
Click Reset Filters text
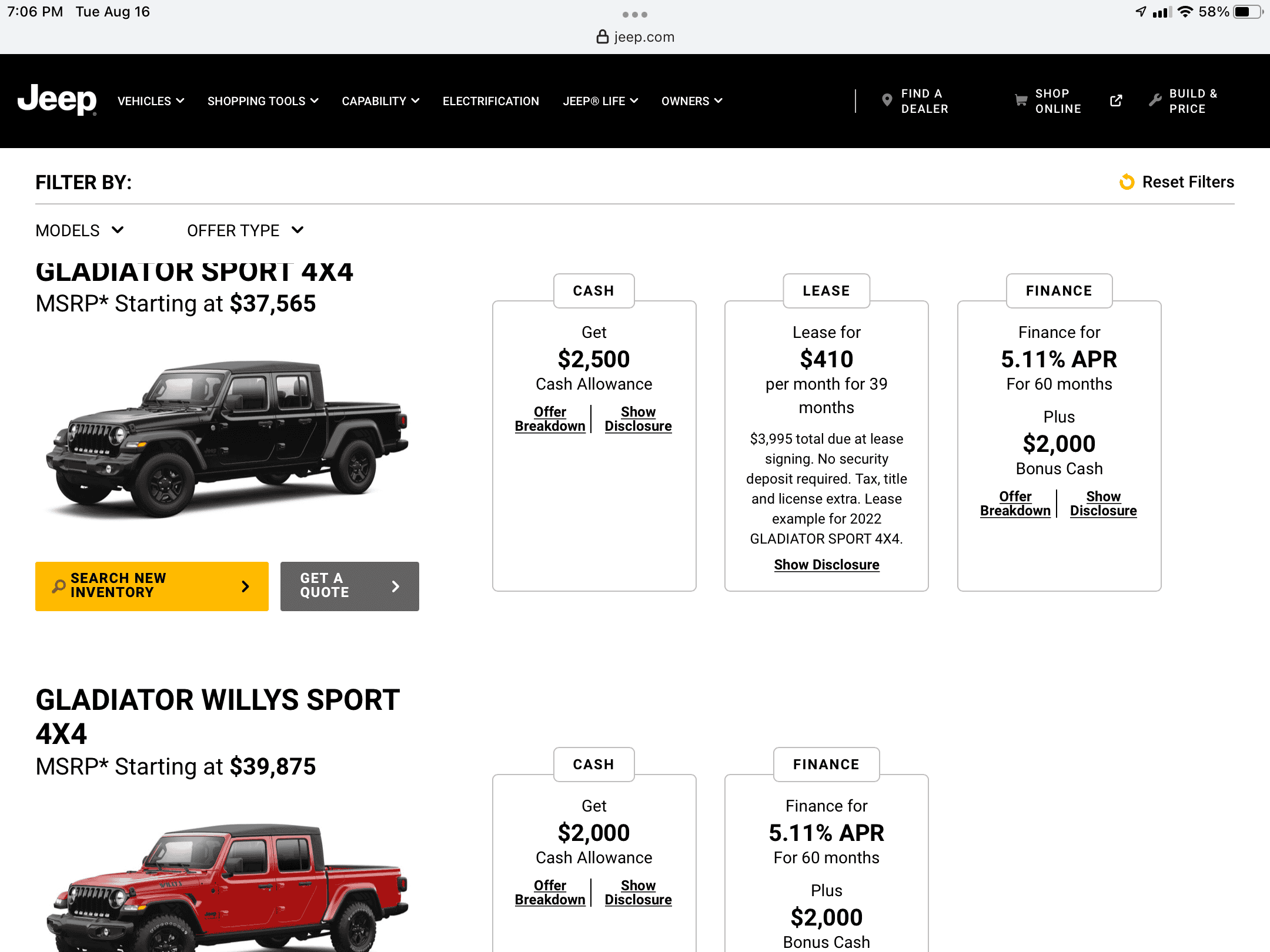(x=1188, y=182)
